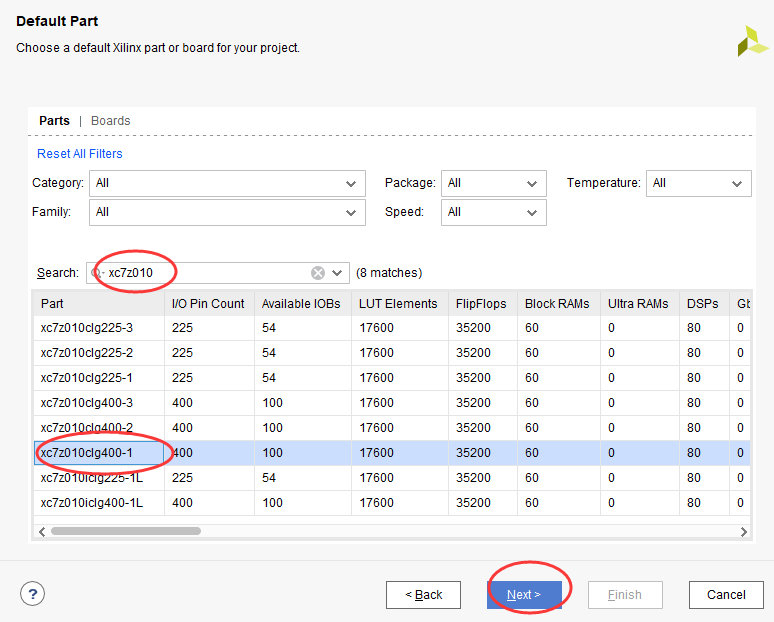
Task: Select part xc7z010iclg400-1L
Action: pyautogui.click(x=391, y=503)
